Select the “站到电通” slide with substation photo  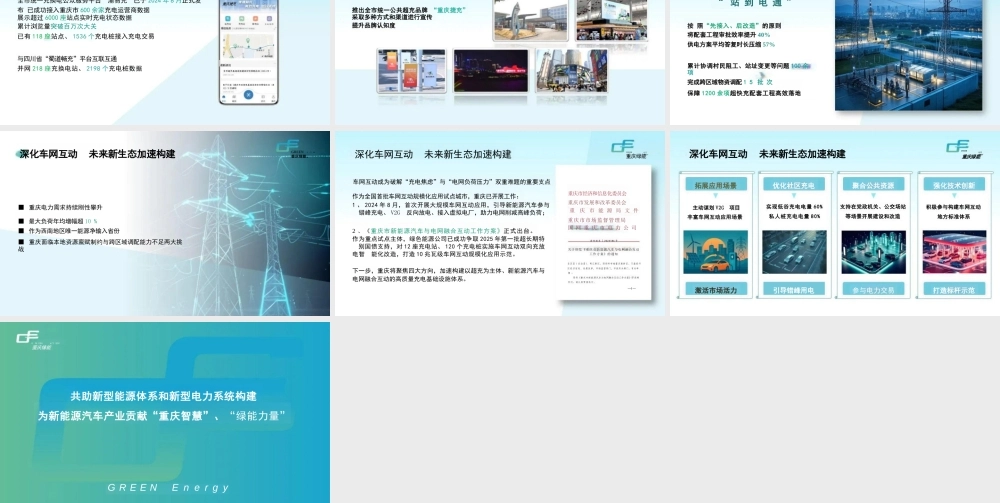coord(835,62)
